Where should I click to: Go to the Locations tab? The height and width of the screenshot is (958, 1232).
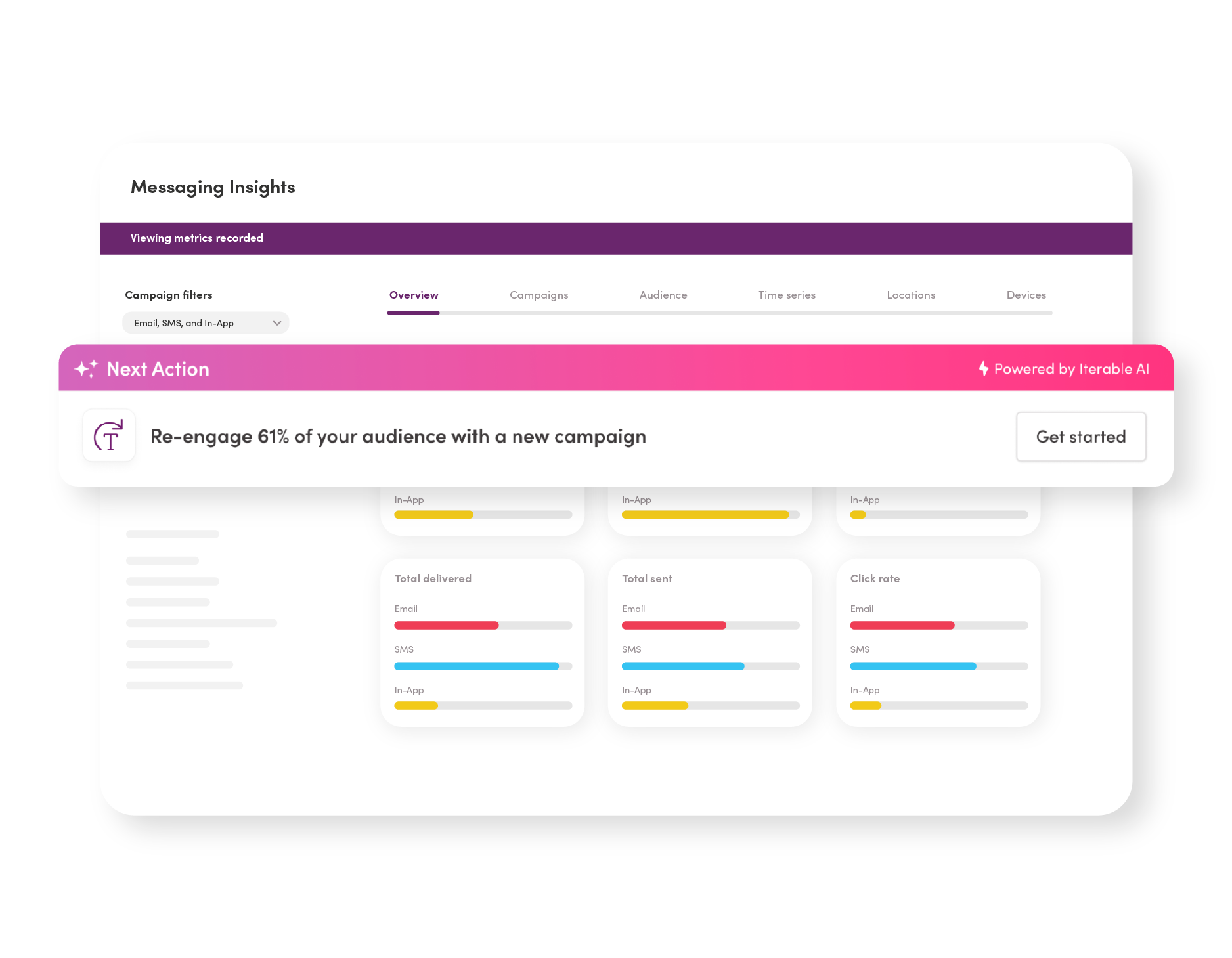point(911,295)
